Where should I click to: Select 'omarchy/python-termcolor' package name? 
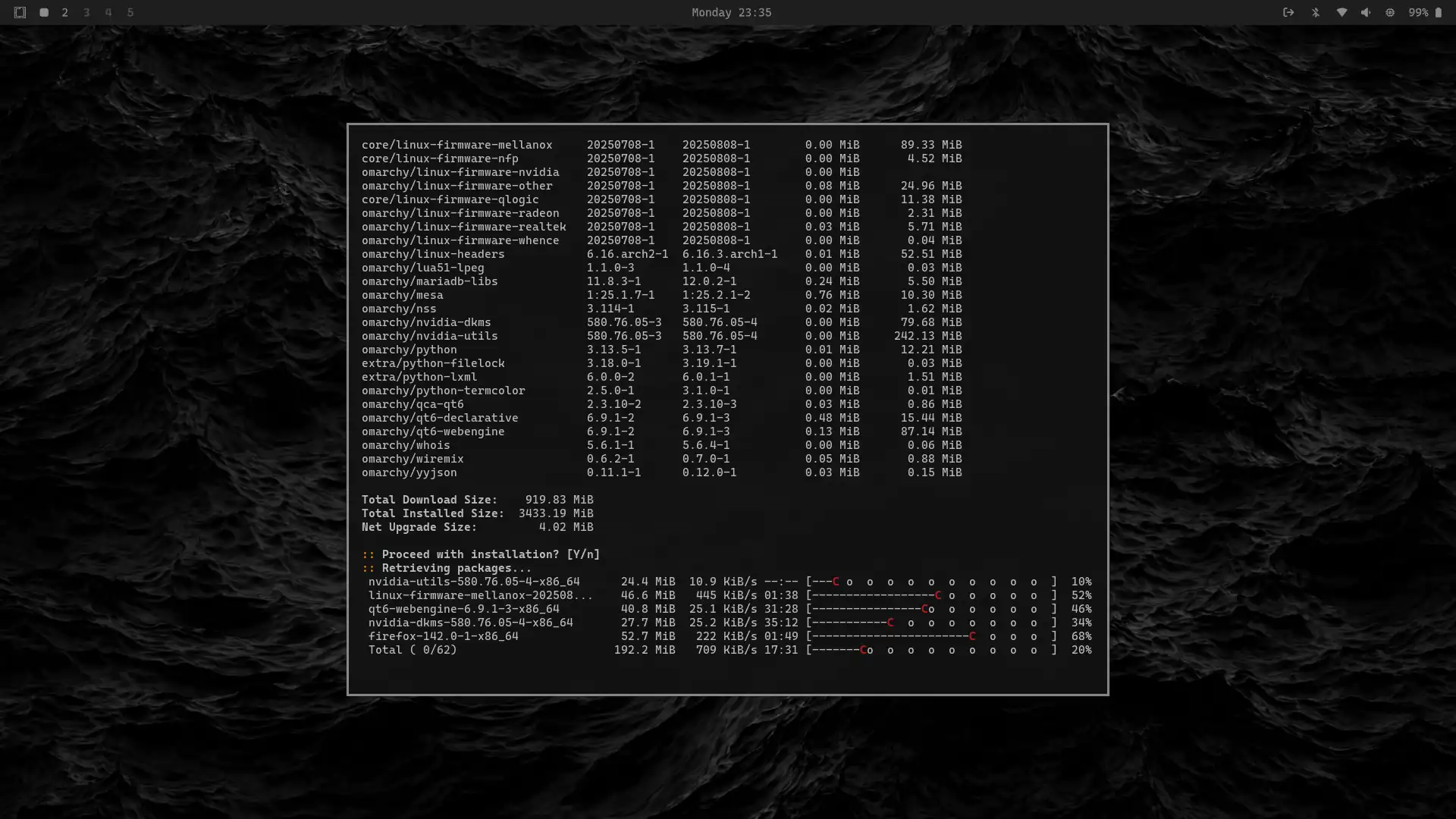point(443,391)
